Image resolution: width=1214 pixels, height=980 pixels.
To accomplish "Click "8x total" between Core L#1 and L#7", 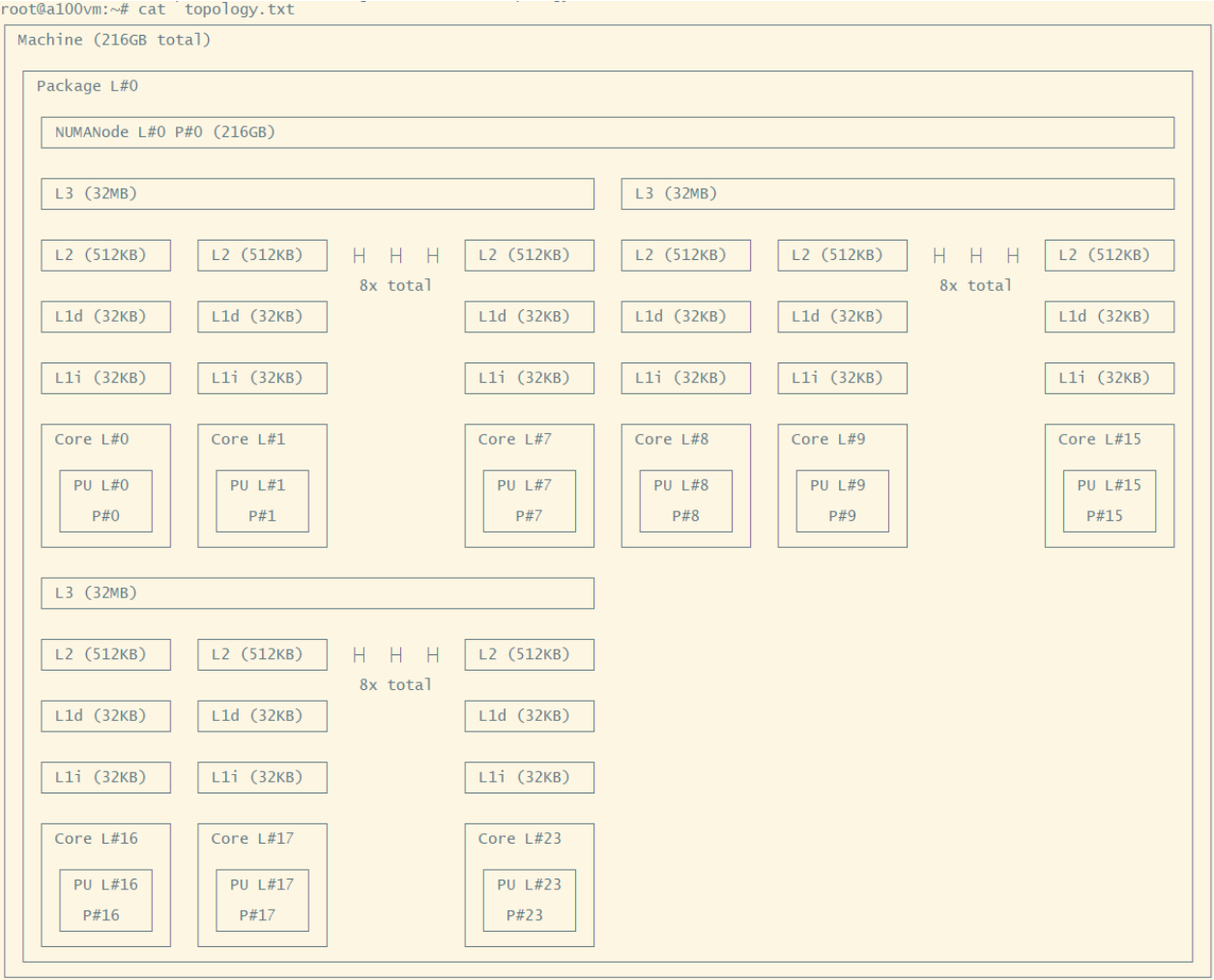I will click(x=395, y=285).
